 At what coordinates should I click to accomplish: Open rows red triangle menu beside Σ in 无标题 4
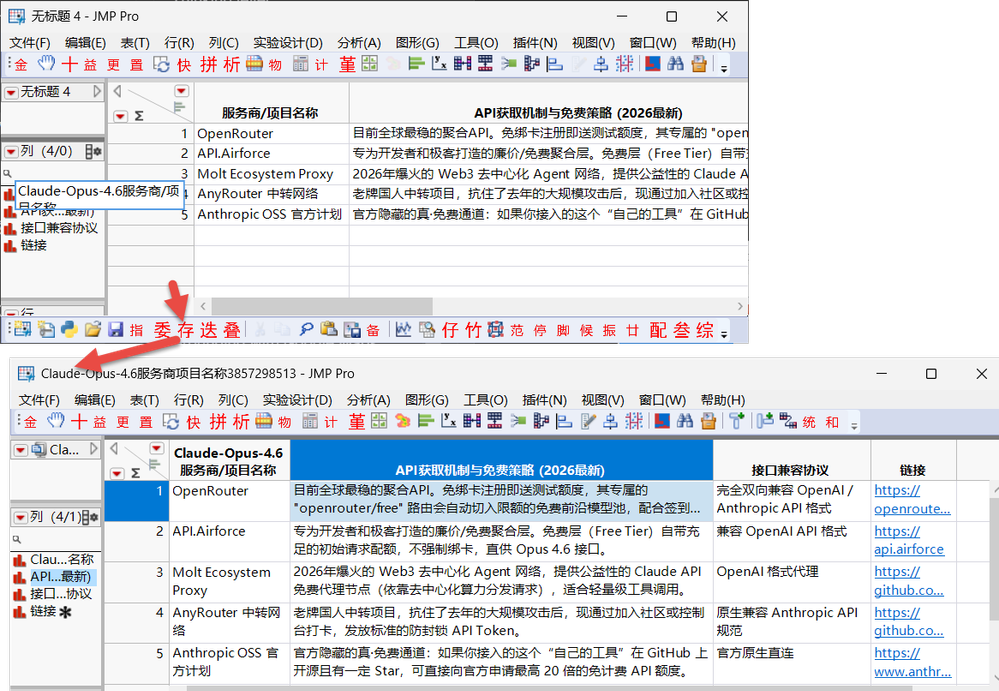tap(120, 116)
